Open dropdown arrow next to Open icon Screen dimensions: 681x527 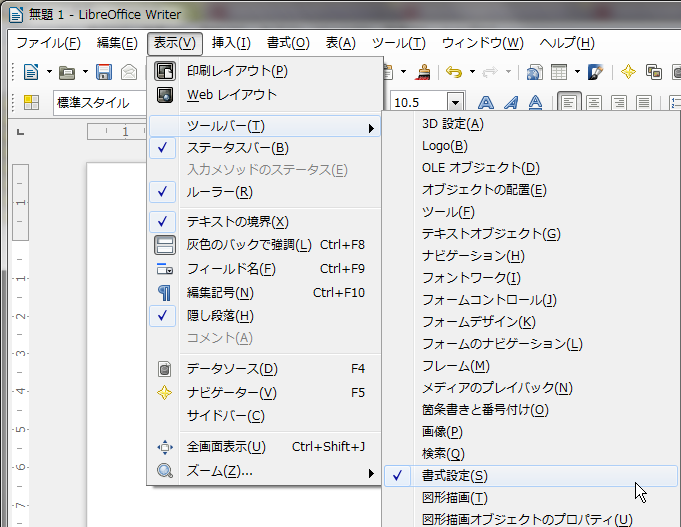(86, 72)
